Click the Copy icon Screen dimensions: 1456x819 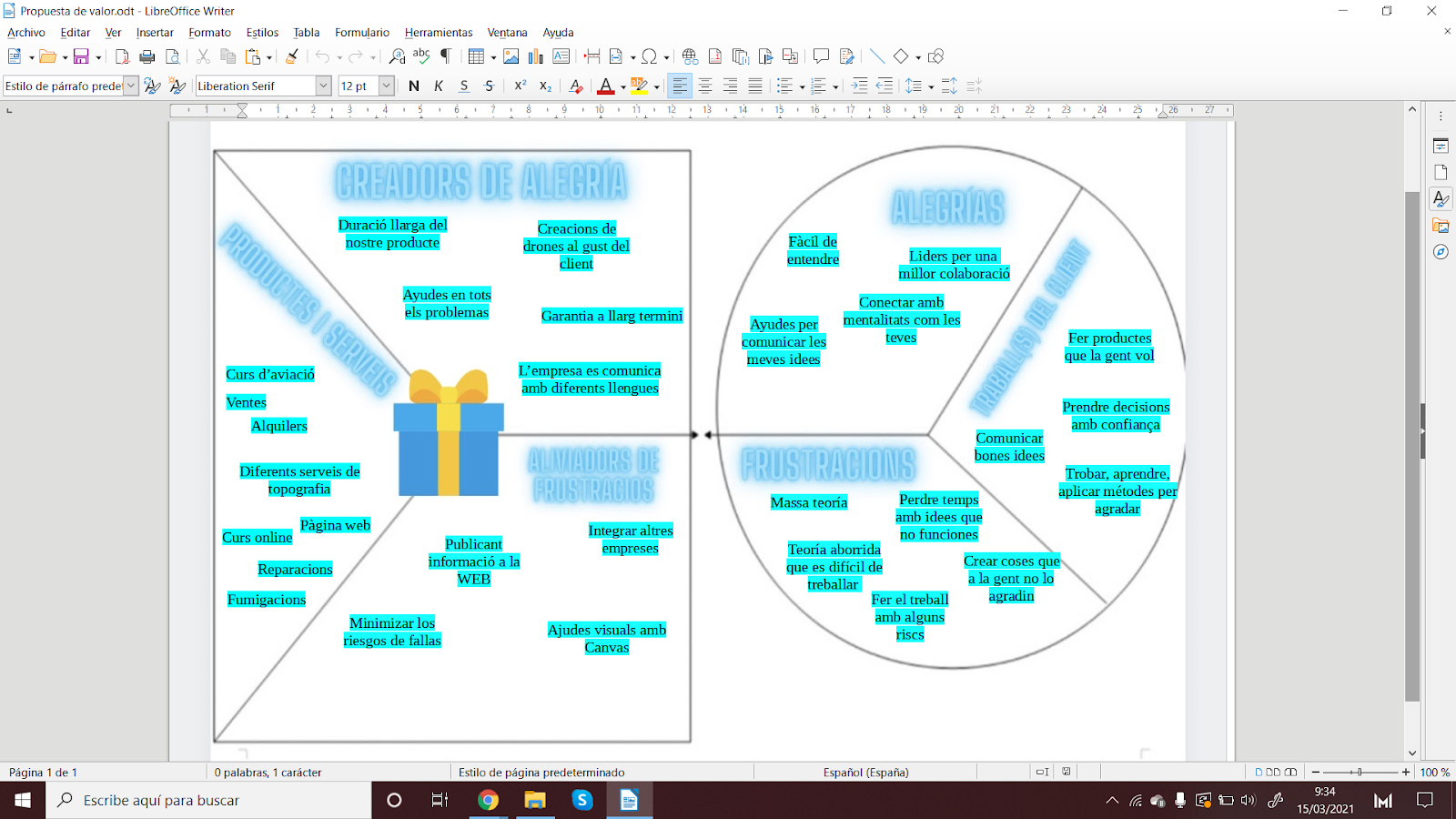point(228,56)
